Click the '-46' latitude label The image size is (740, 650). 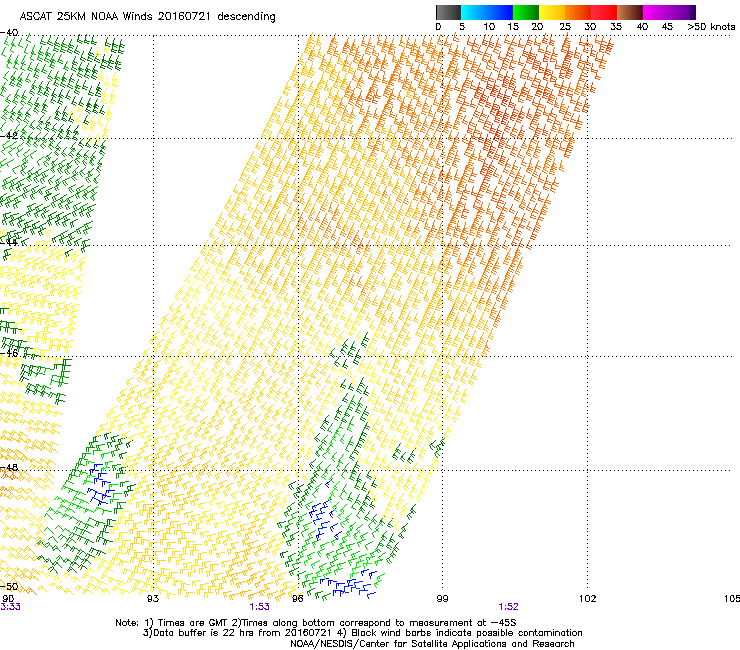[9, 353]
